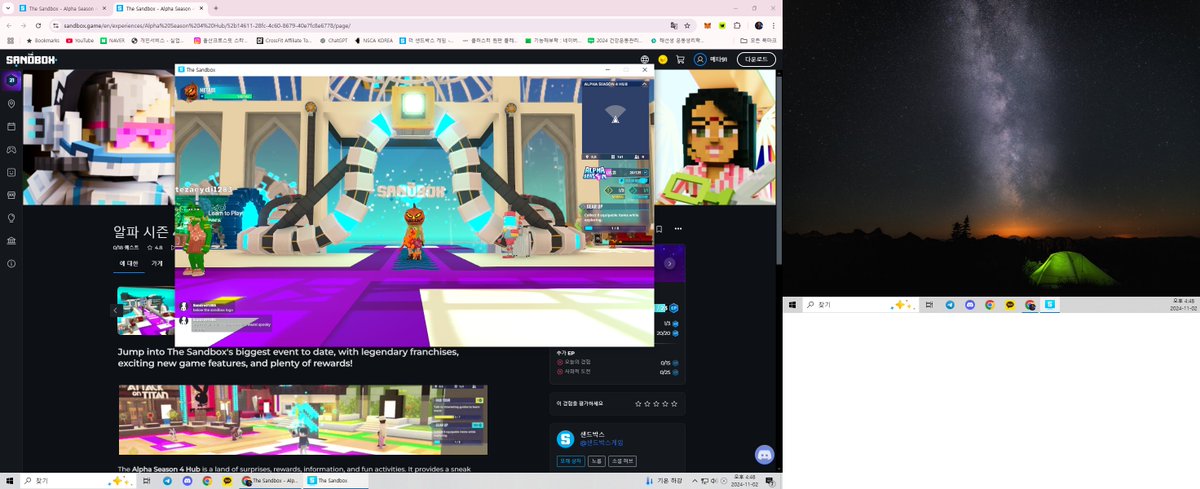The width and height of the screenshot is (1200, 489).
Task: Open the Chrome apps grid in bookmarks bar
Action: [10, 40]
